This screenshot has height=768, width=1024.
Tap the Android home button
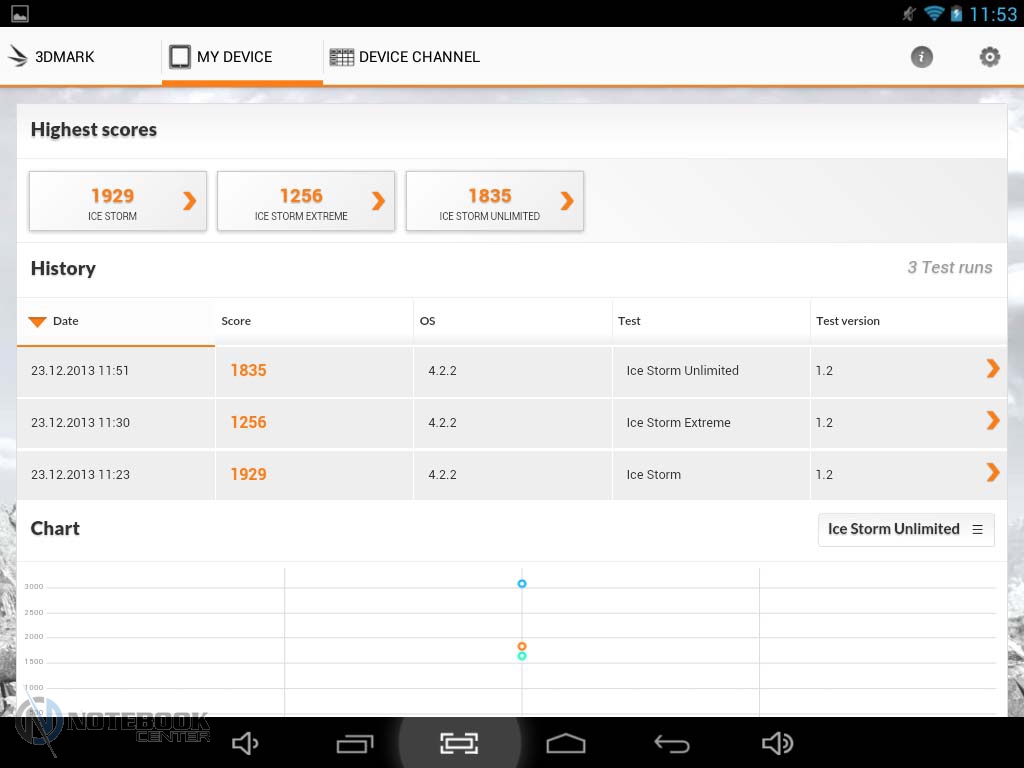(565, 743)
